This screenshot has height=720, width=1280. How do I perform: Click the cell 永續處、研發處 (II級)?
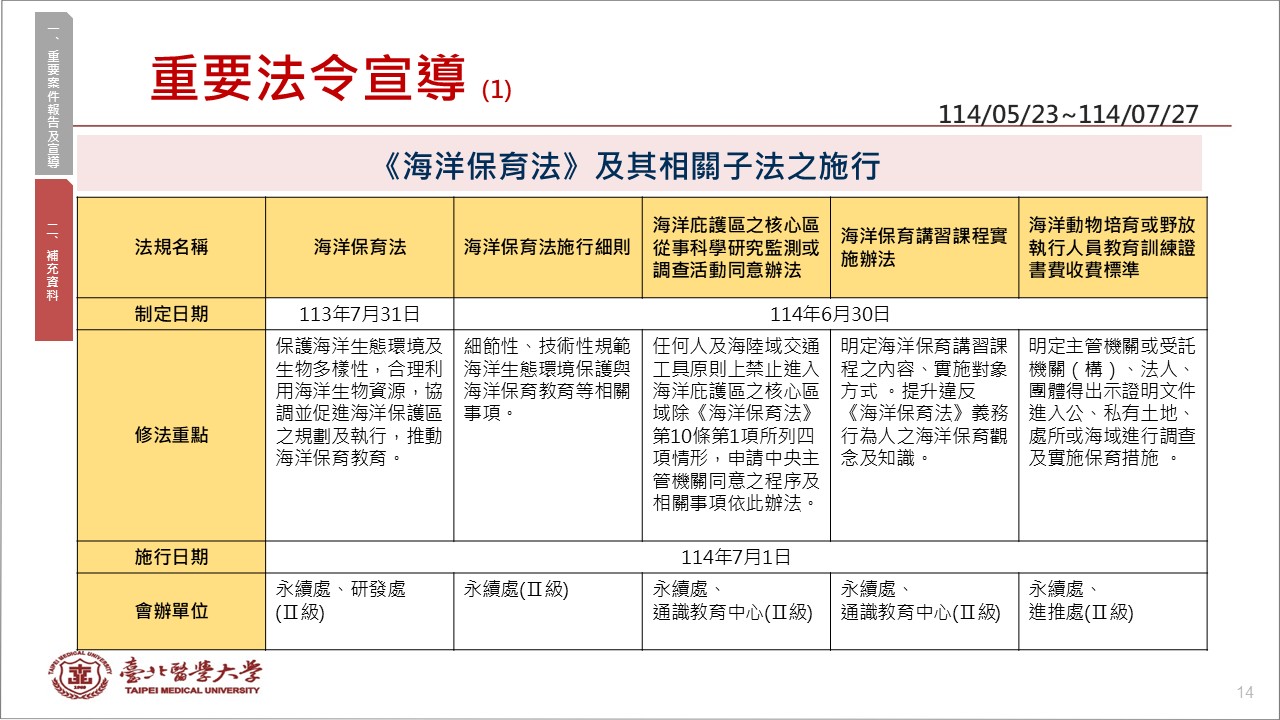coord(360,611)
